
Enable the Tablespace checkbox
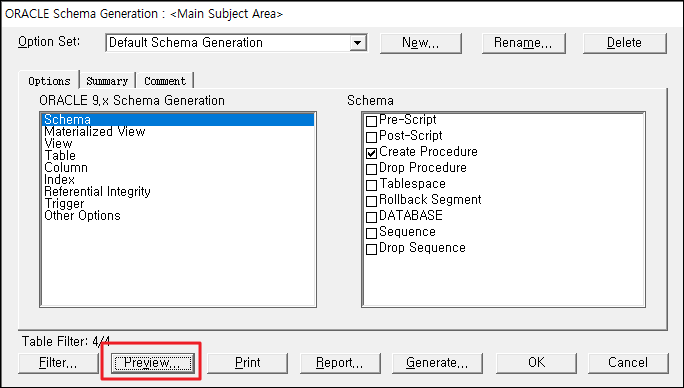[371, 185]
